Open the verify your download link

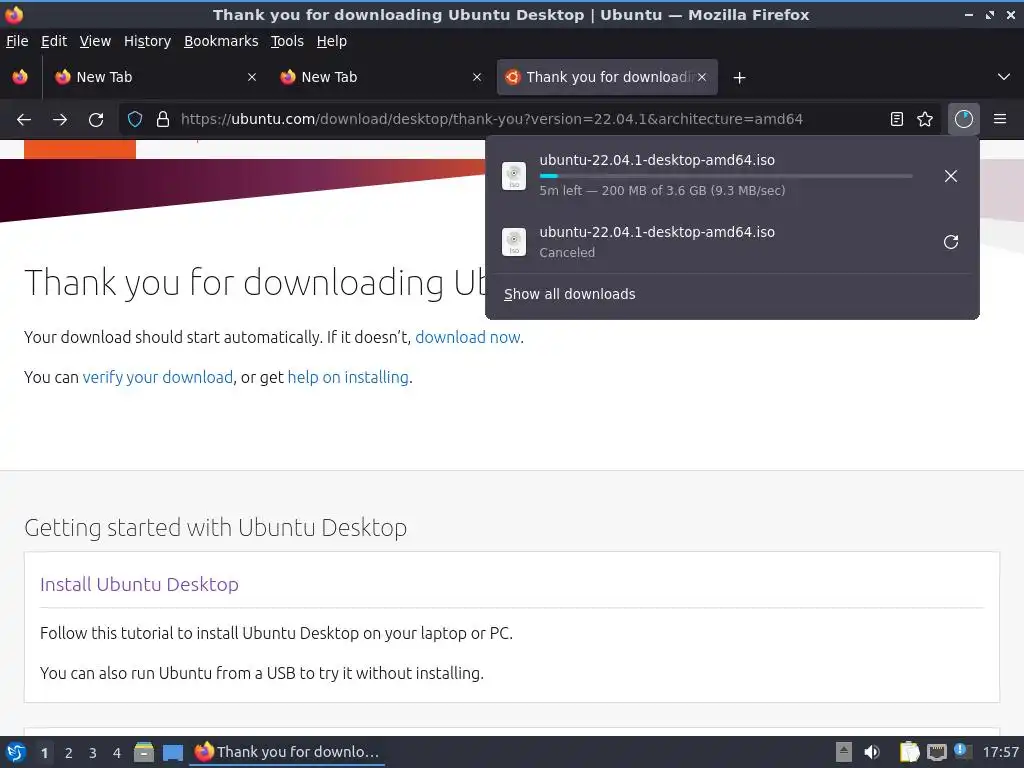pyautogui.click(x=157, y=377)
